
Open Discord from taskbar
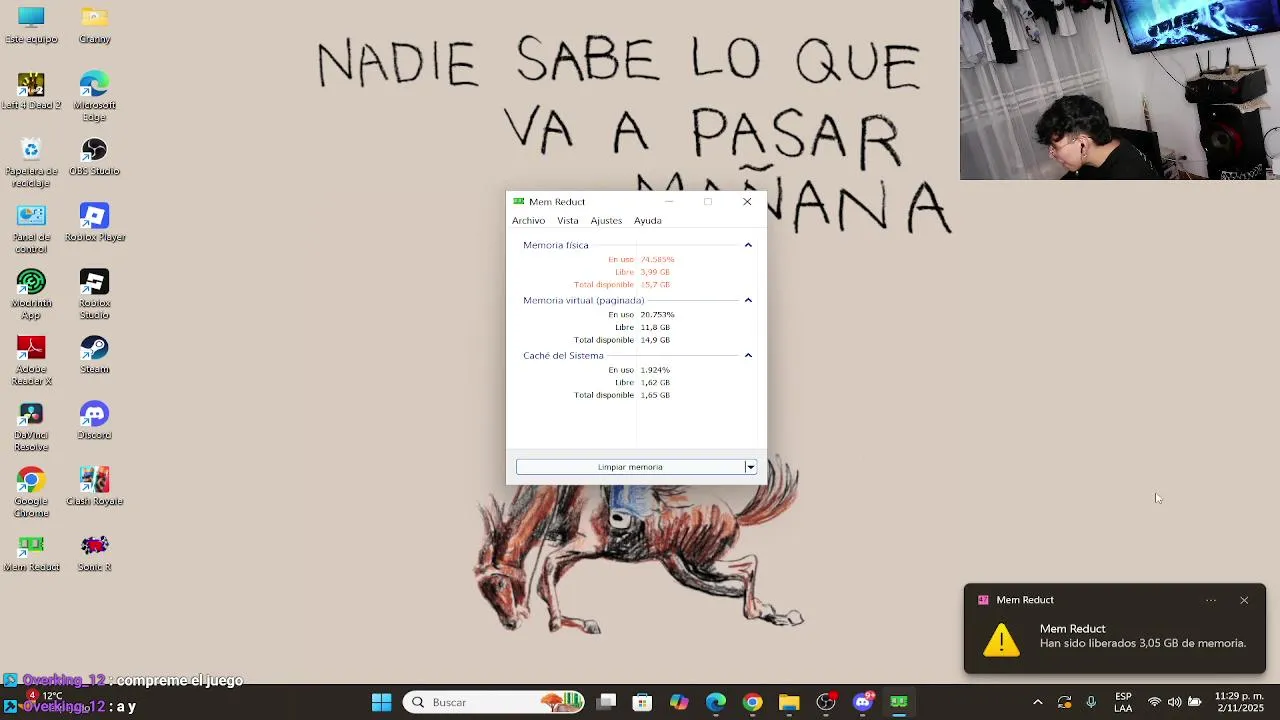[863, 702]
